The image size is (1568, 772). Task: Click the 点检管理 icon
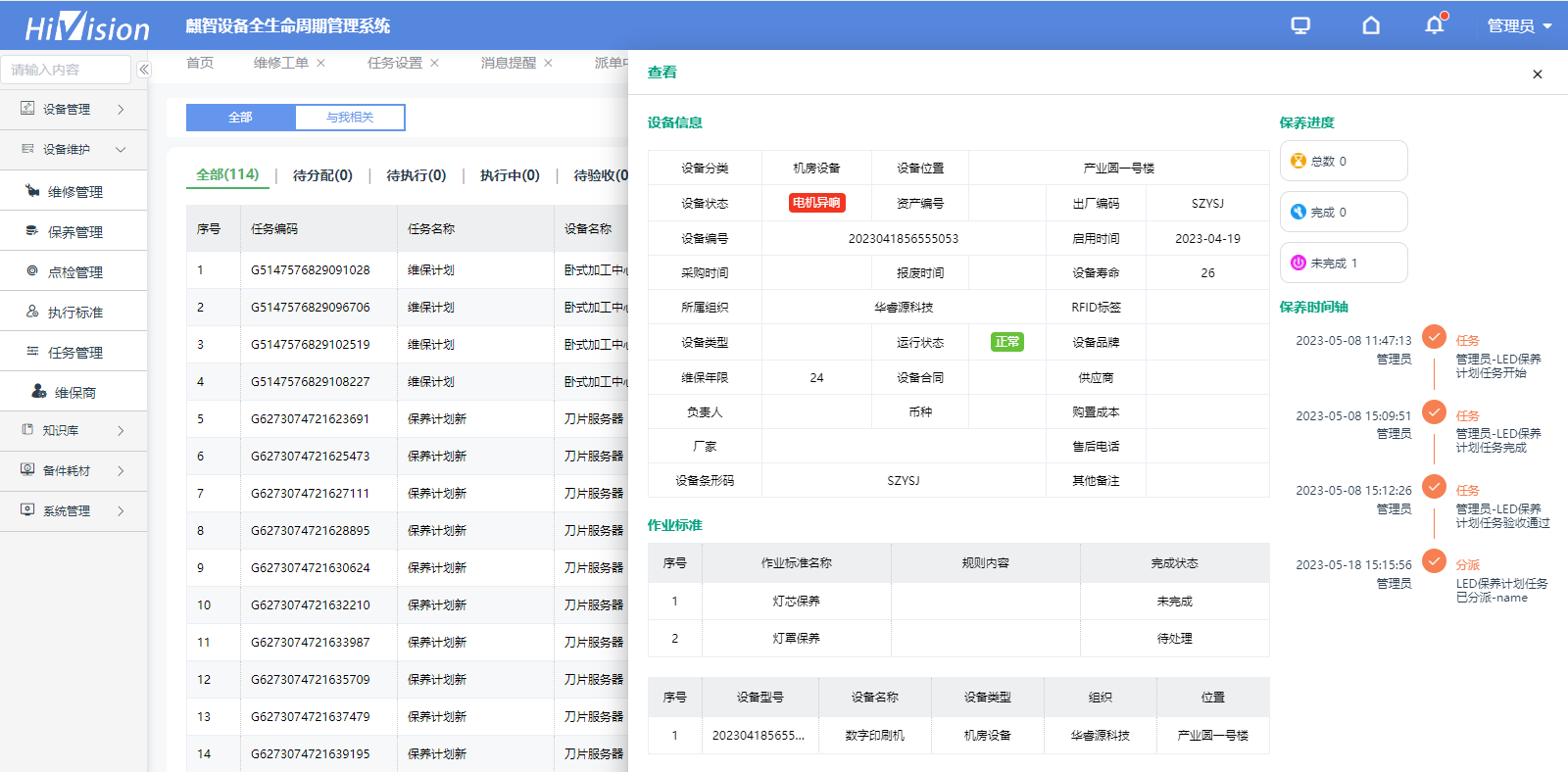tap(32, 270)
